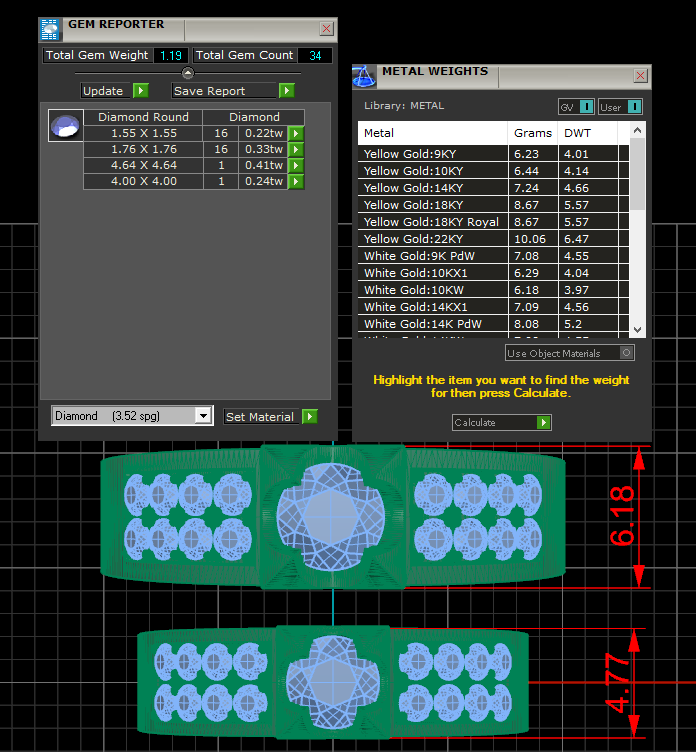Click green arrow next to Save Report
Image resolution: width=696 pixels, height=752 pixels.
pos(287,91)
